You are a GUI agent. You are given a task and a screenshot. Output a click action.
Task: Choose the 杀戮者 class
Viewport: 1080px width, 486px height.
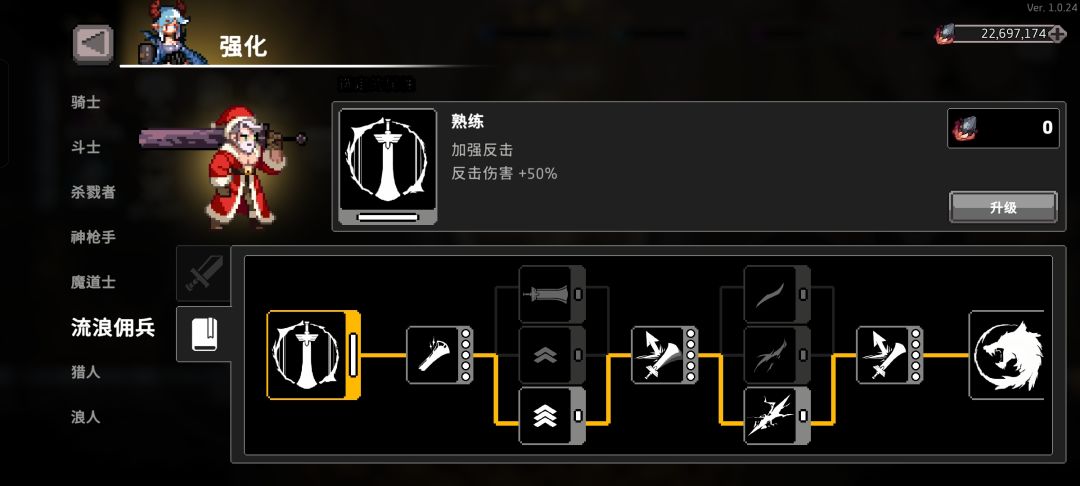coord(93,192)
